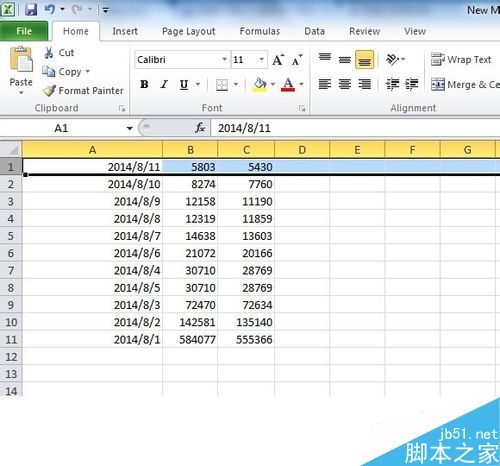Image resolution: width=500 pixels, height=466 pixels.
Task: Toggle Italic formatting
Action: (x=164, y=84)
